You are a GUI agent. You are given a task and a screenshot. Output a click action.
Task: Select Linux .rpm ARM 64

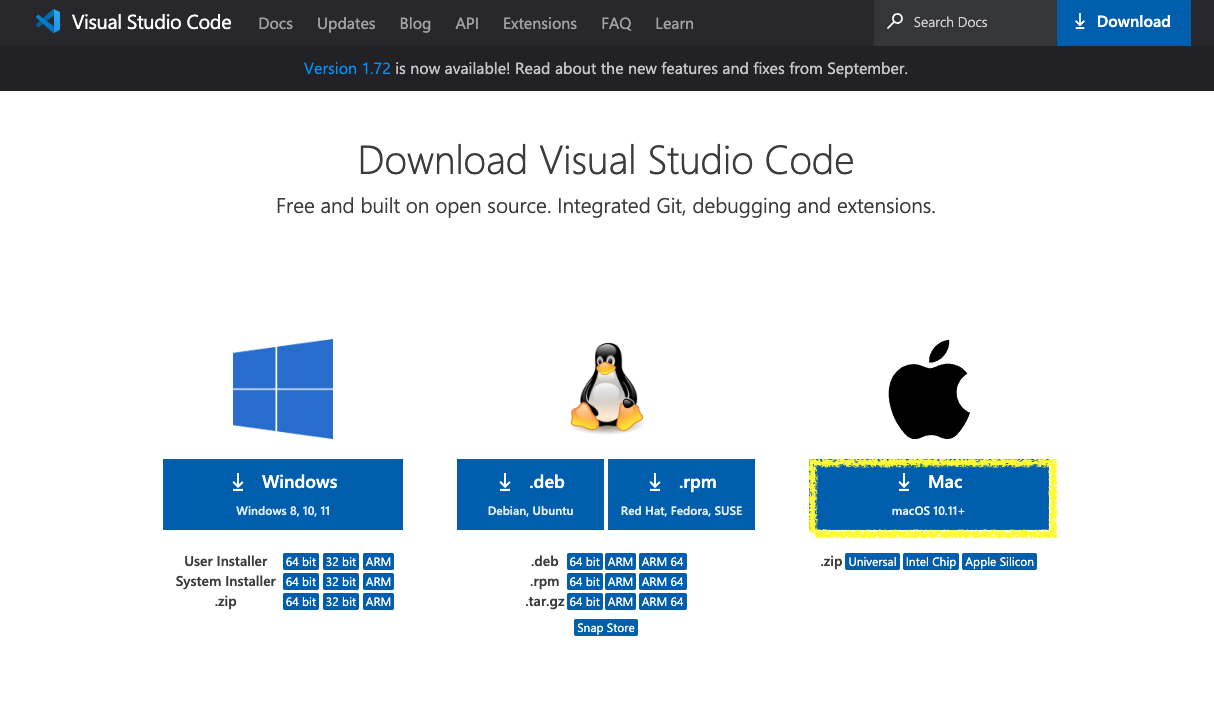tap(663, 582)
